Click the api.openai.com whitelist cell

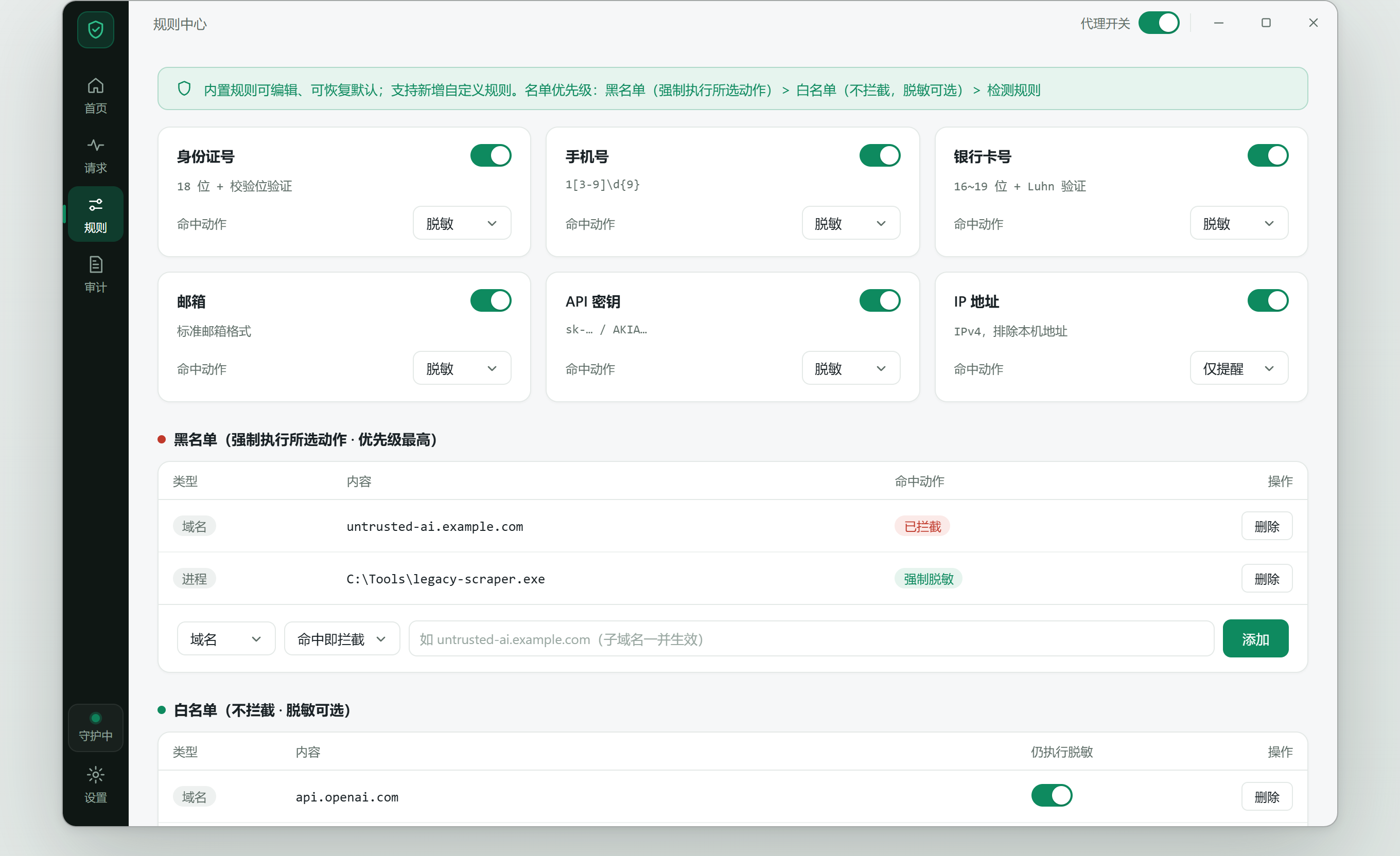pyautogui.click(x=346, y=796)
